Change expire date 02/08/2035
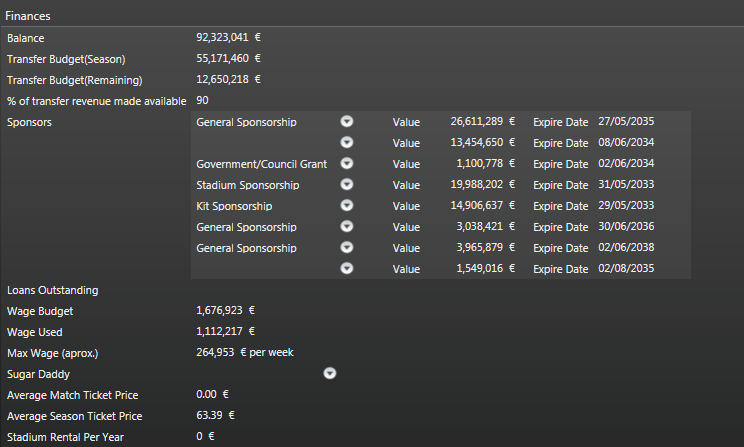The width and height of the screenshot is (744, 447). point(626,268)
